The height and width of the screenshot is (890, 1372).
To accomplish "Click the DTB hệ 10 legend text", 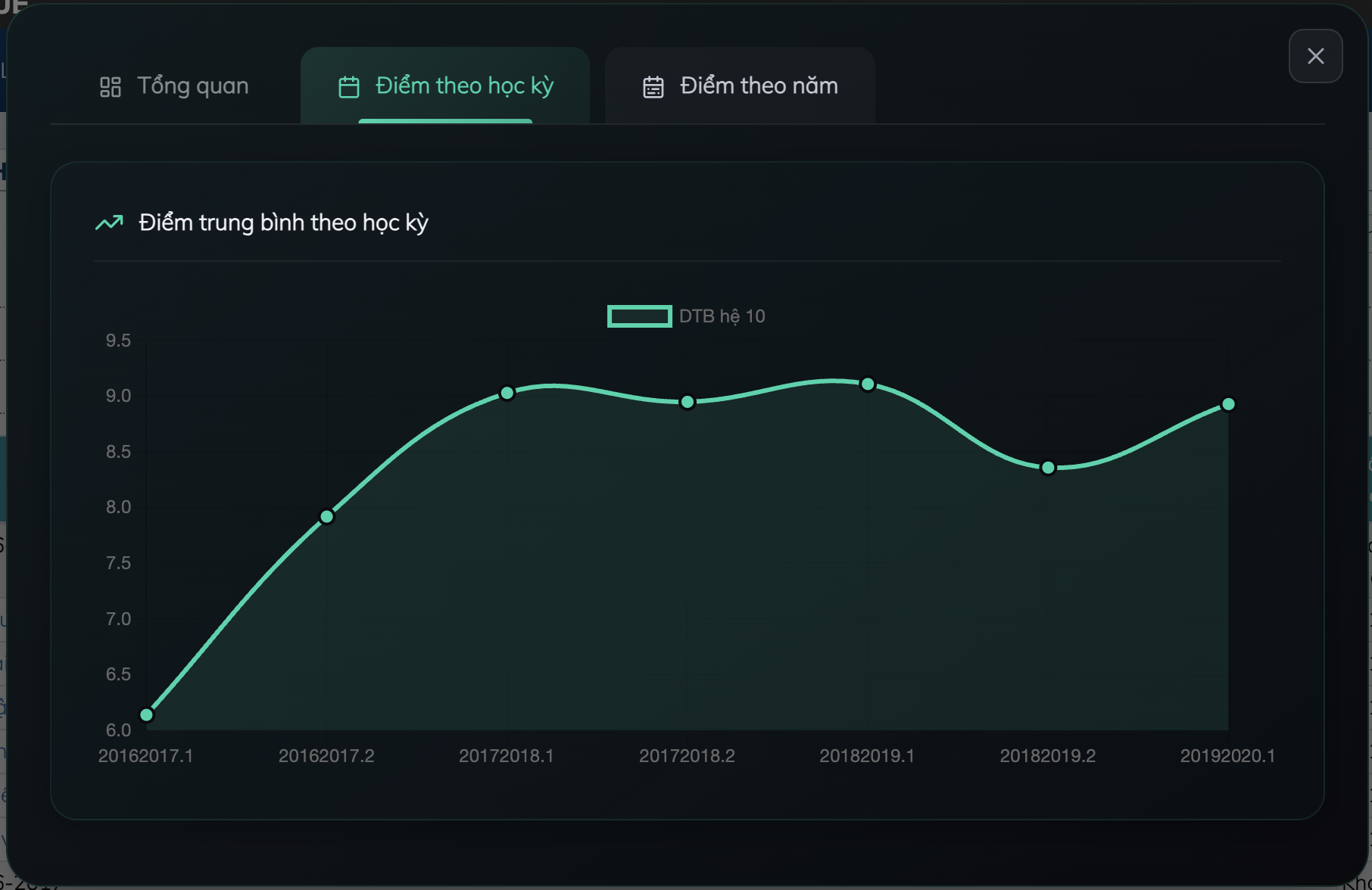I will (x=722, y=316).
